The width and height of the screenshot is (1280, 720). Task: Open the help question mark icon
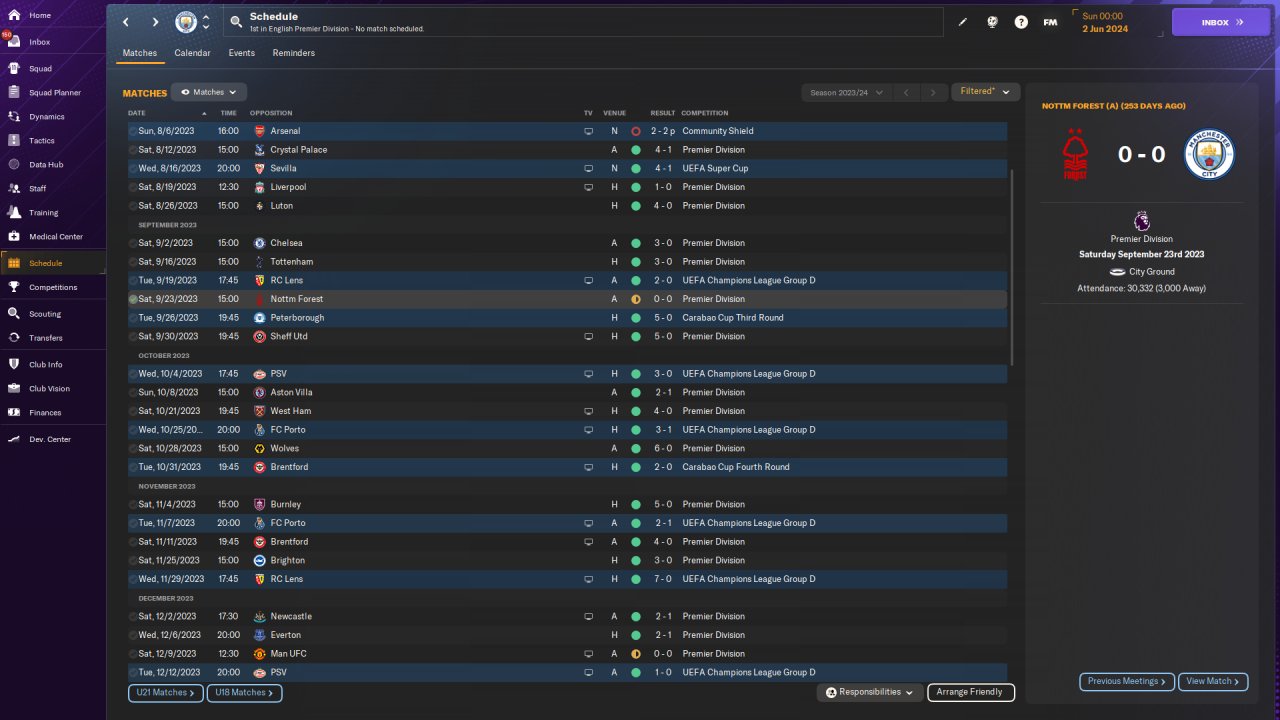click(x=1021, y=22)
